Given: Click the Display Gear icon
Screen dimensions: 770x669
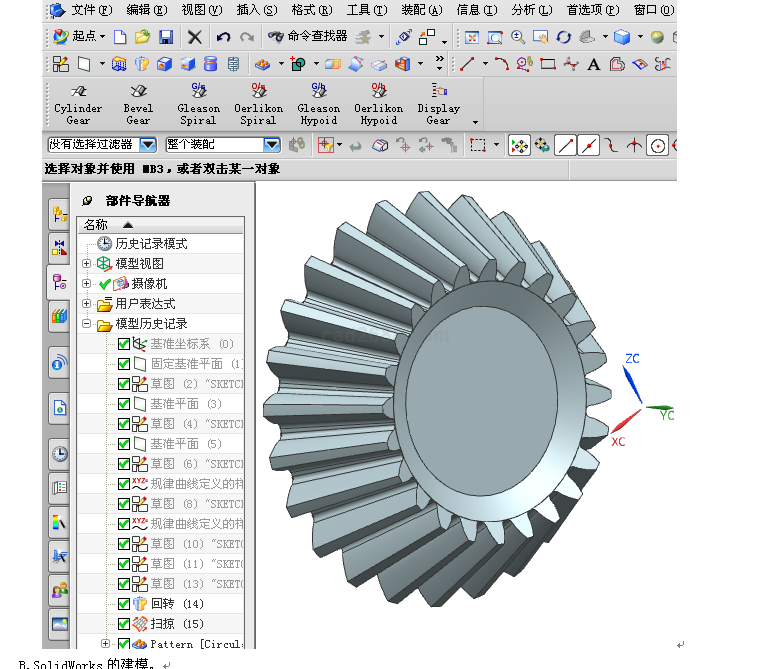Looking at the screenshot, I should [x=438, y=91].
